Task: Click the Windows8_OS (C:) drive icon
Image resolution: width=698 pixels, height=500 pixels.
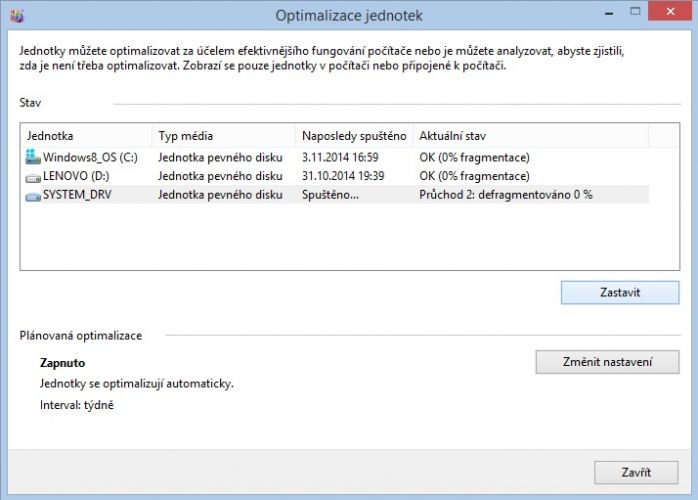Action: (x=33, y=157)
